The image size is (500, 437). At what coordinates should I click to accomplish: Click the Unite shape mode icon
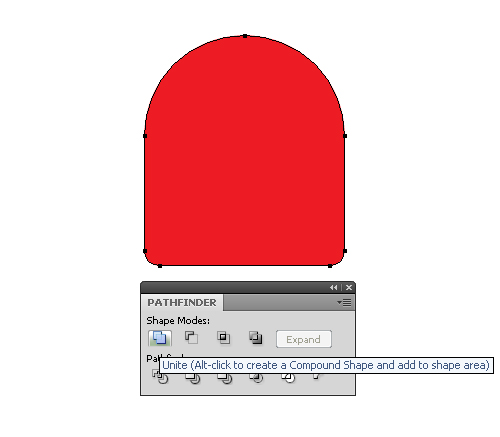pos(160,338)
